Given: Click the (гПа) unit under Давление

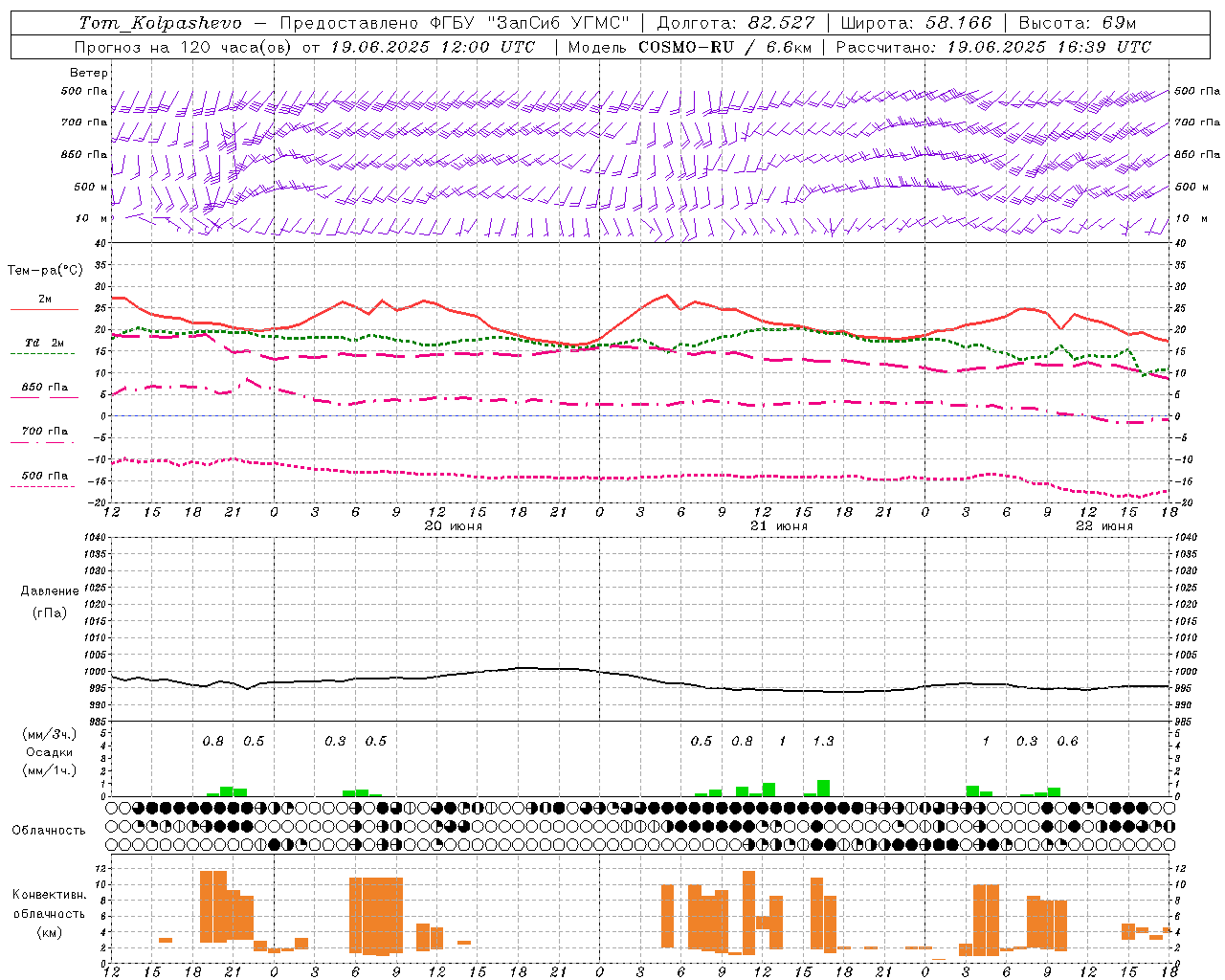Looking at the screenshot, I should (x=50, y=613).
